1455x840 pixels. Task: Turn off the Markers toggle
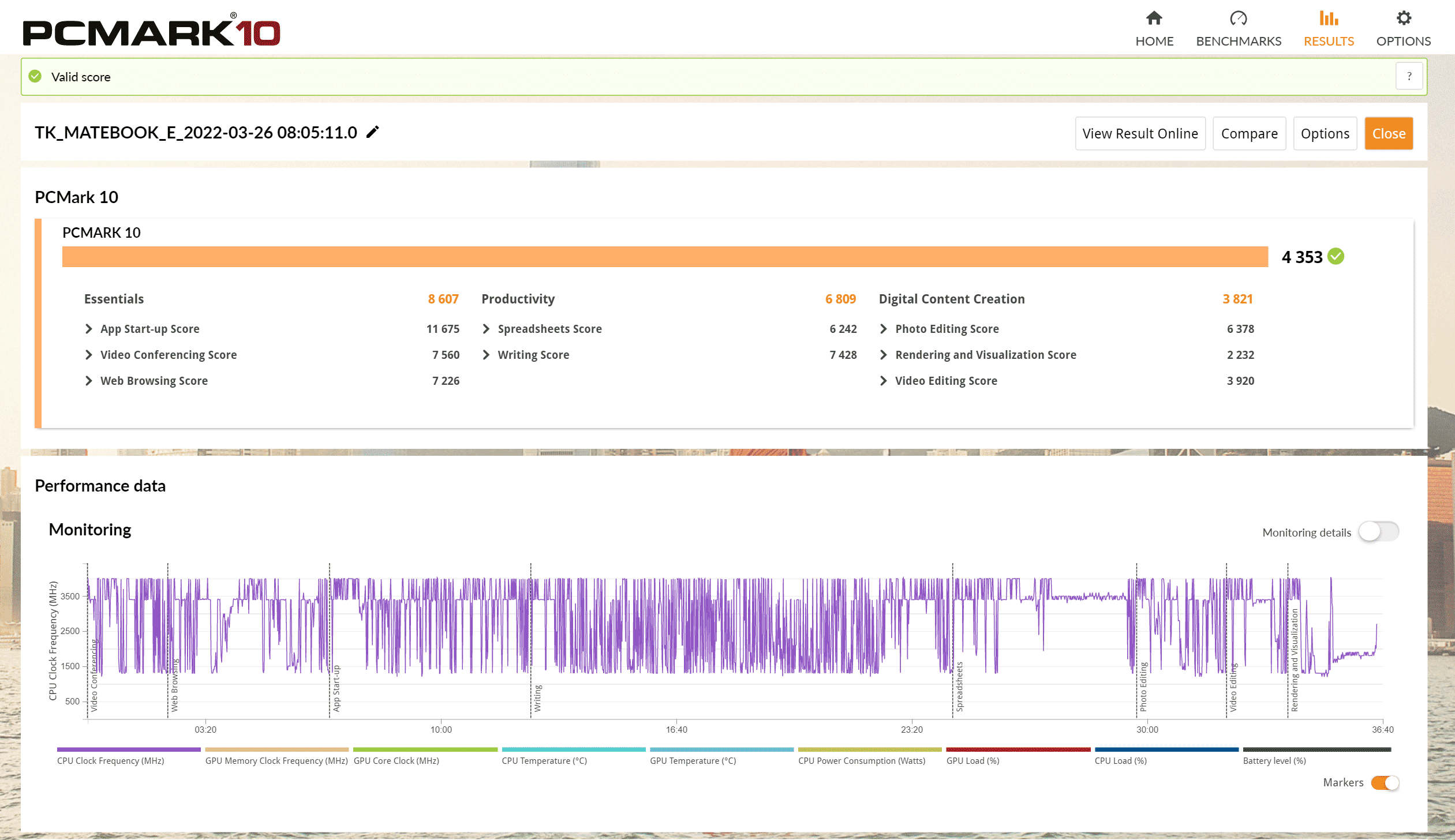point(1385,783)
